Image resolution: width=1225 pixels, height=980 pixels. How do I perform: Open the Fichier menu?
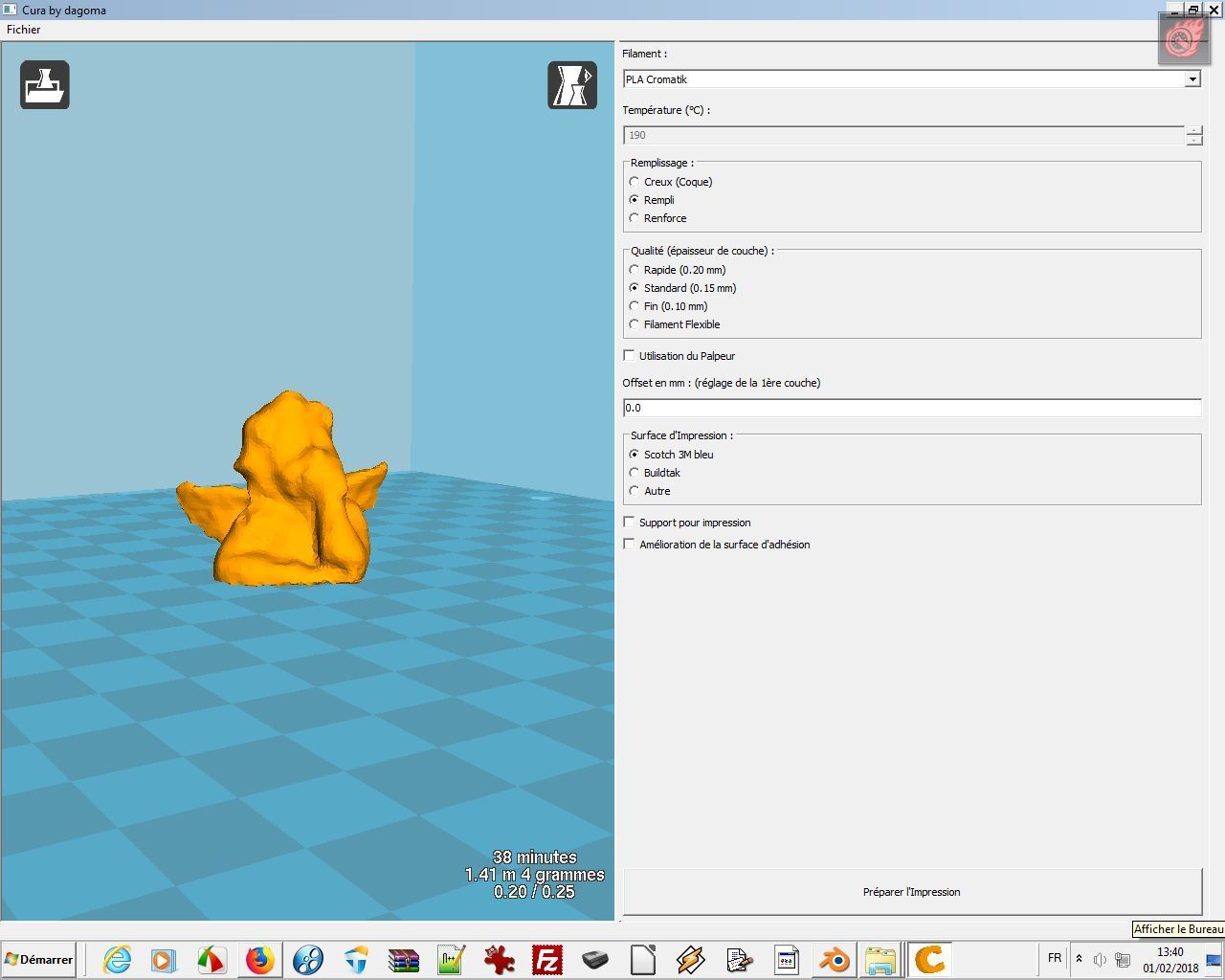coord(24,30)
